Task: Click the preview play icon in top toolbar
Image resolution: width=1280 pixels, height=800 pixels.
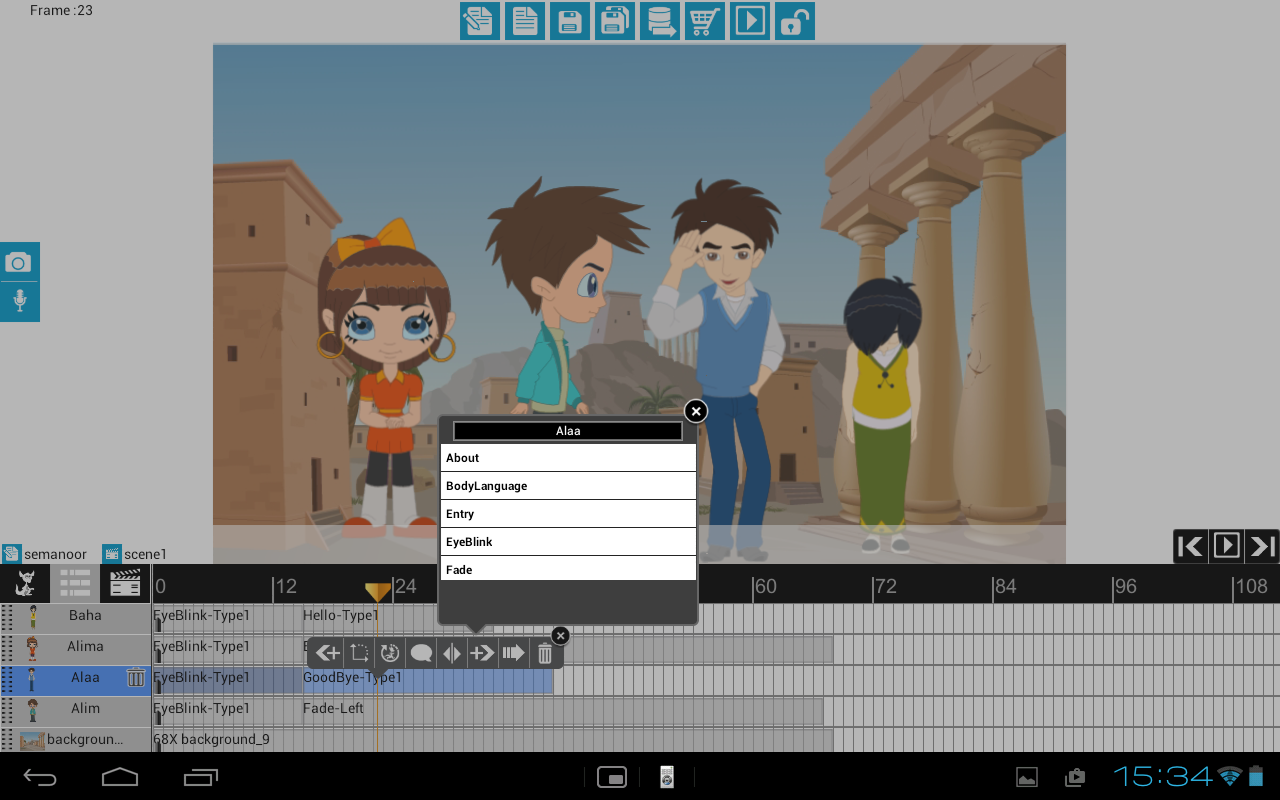Action: click(x=750, y=21)
